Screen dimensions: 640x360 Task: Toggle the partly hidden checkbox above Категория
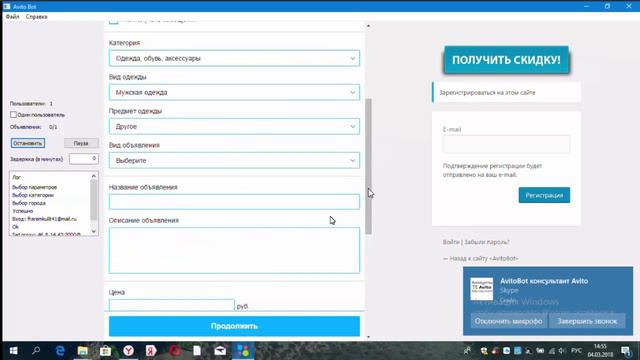[x=113, y=21]
